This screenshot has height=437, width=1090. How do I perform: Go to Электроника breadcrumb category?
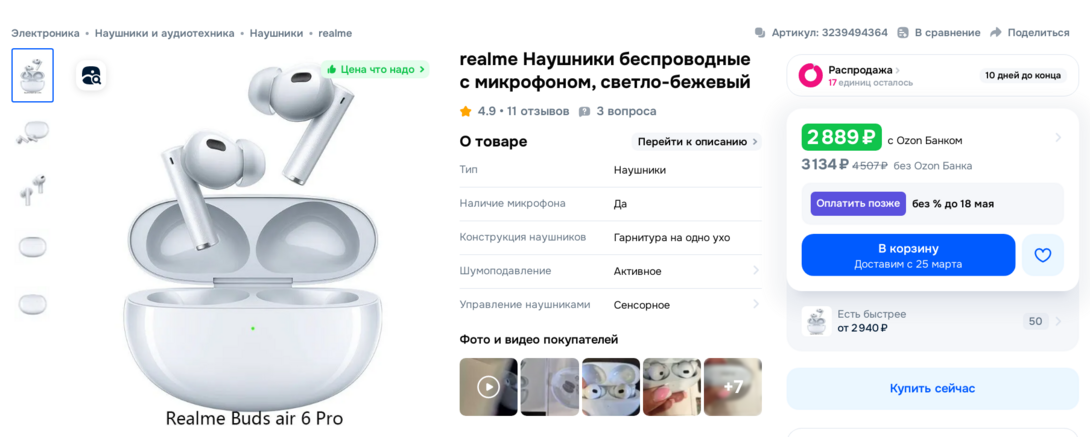tap(45, 33)
